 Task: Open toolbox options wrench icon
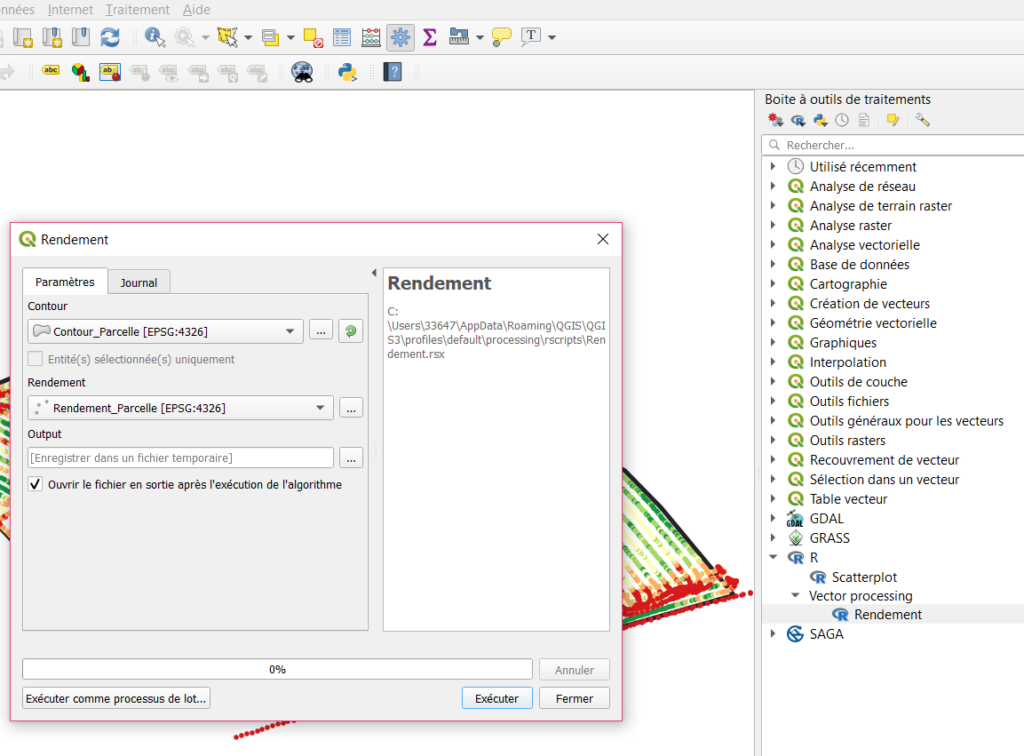tap(922, 120)
